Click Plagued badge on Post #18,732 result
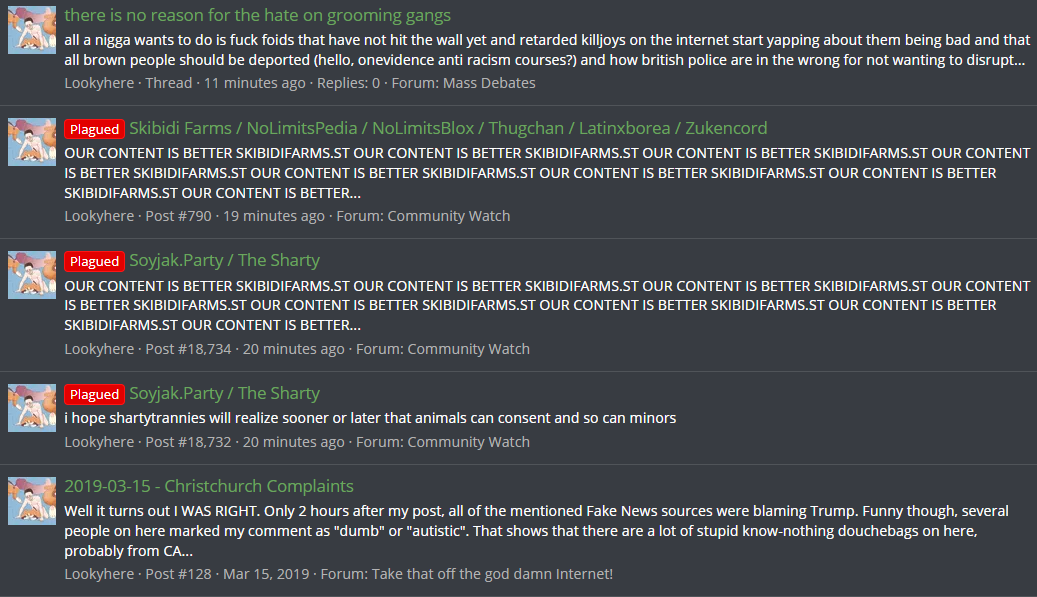Screen dimensions: 1037x597 [95, 394]
